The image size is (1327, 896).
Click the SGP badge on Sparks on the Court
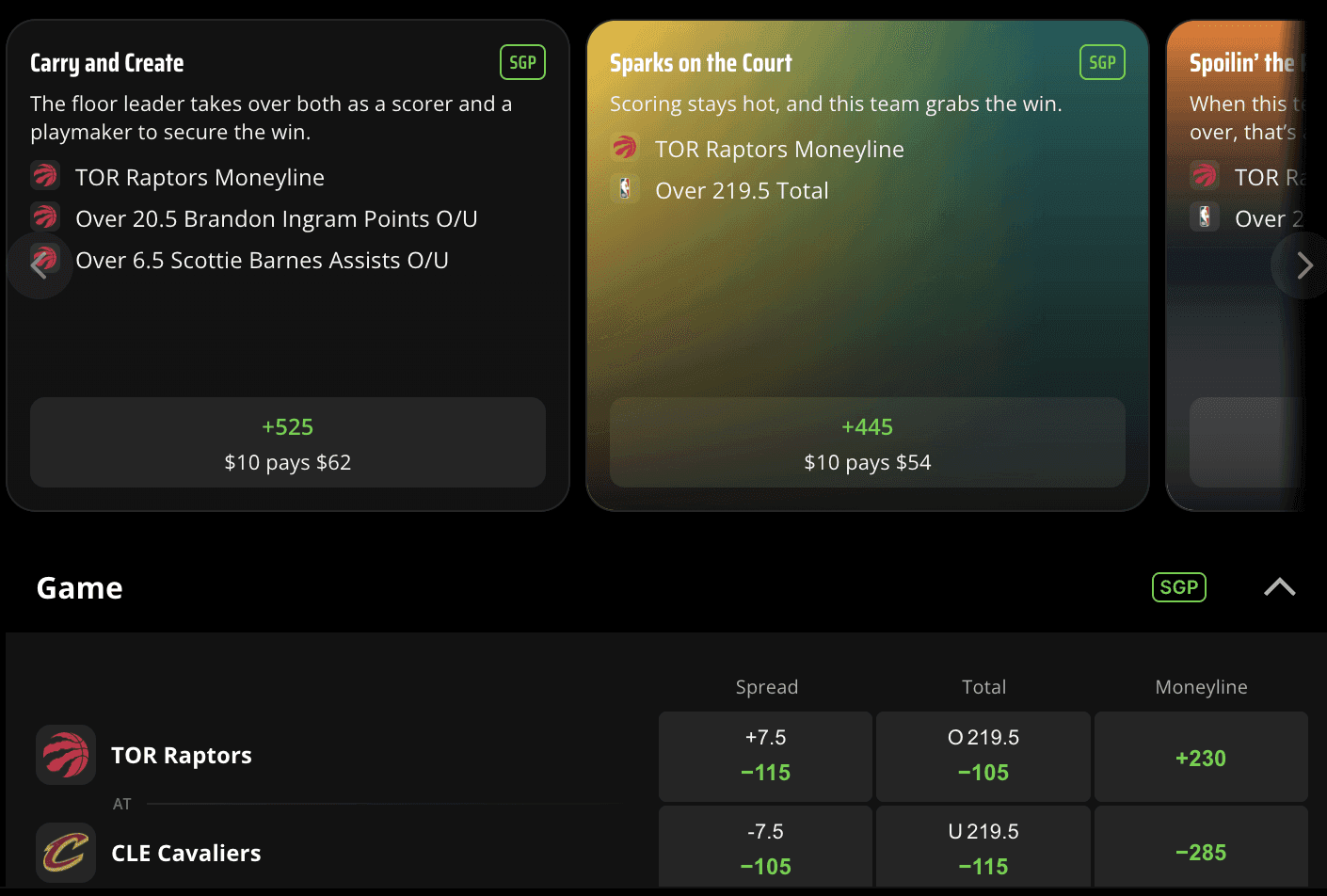coord(1102,61)
